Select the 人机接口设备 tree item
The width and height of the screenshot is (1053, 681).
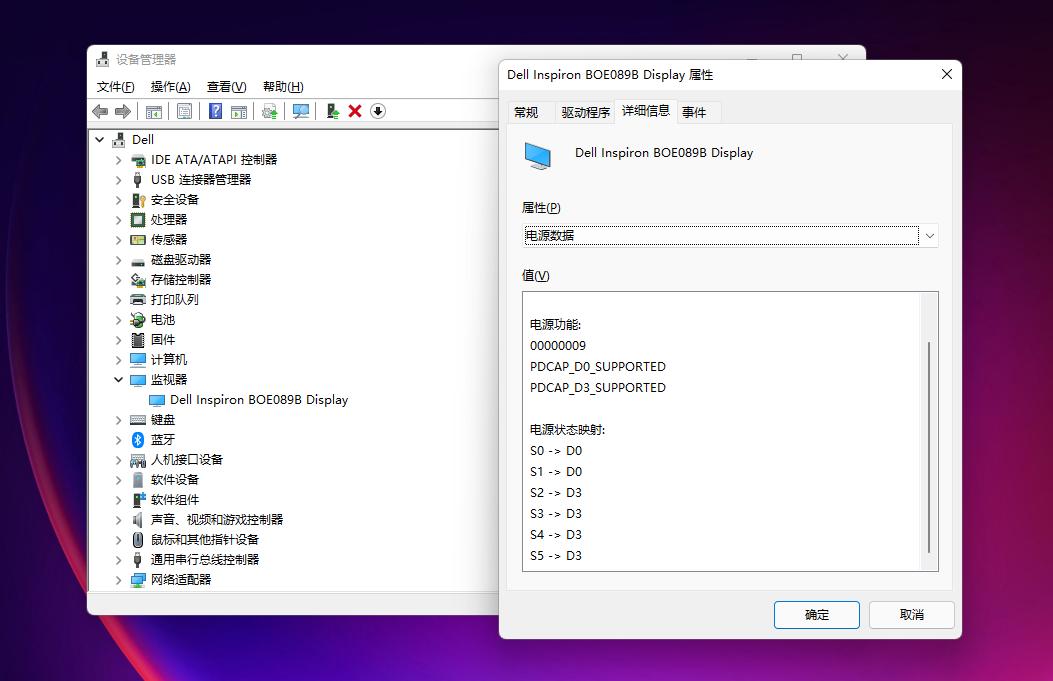pos(187,460)
